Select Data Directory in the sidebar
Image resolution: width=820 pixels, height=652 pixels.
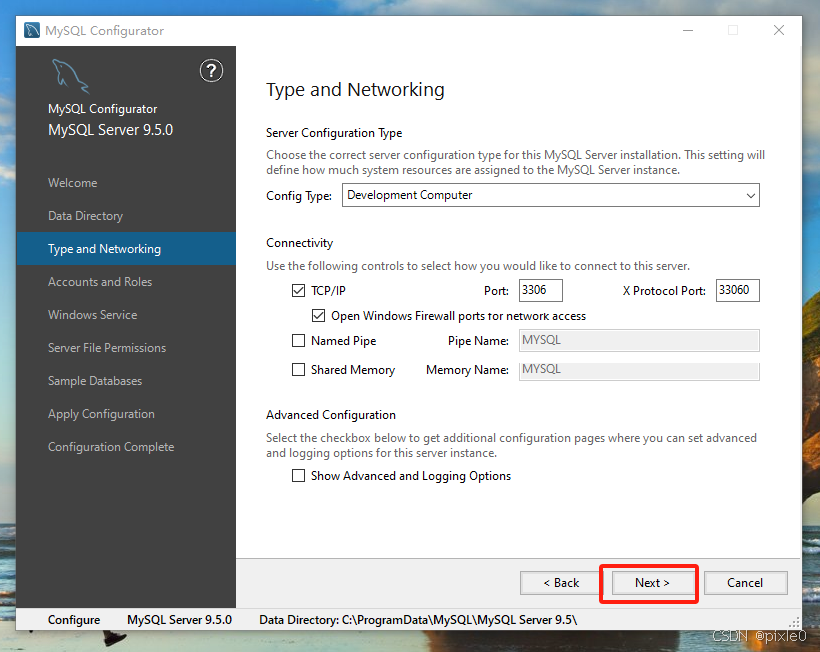pyautogui.click(x=85, y=216)
